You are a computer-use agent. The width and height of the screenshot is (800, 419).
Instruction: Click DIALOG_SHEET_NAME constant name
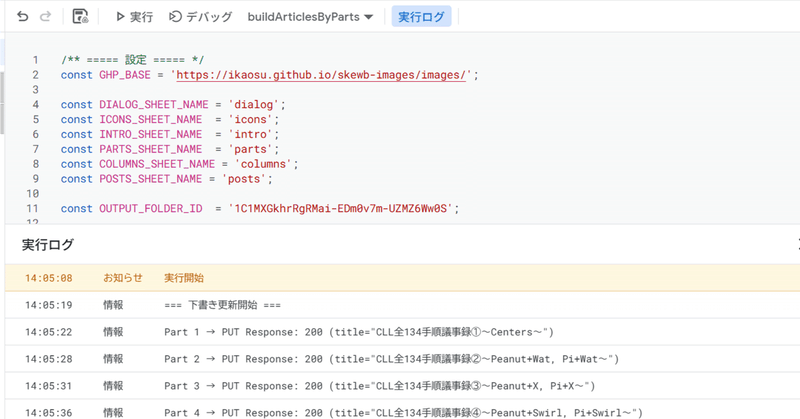[x=154, y=105]
